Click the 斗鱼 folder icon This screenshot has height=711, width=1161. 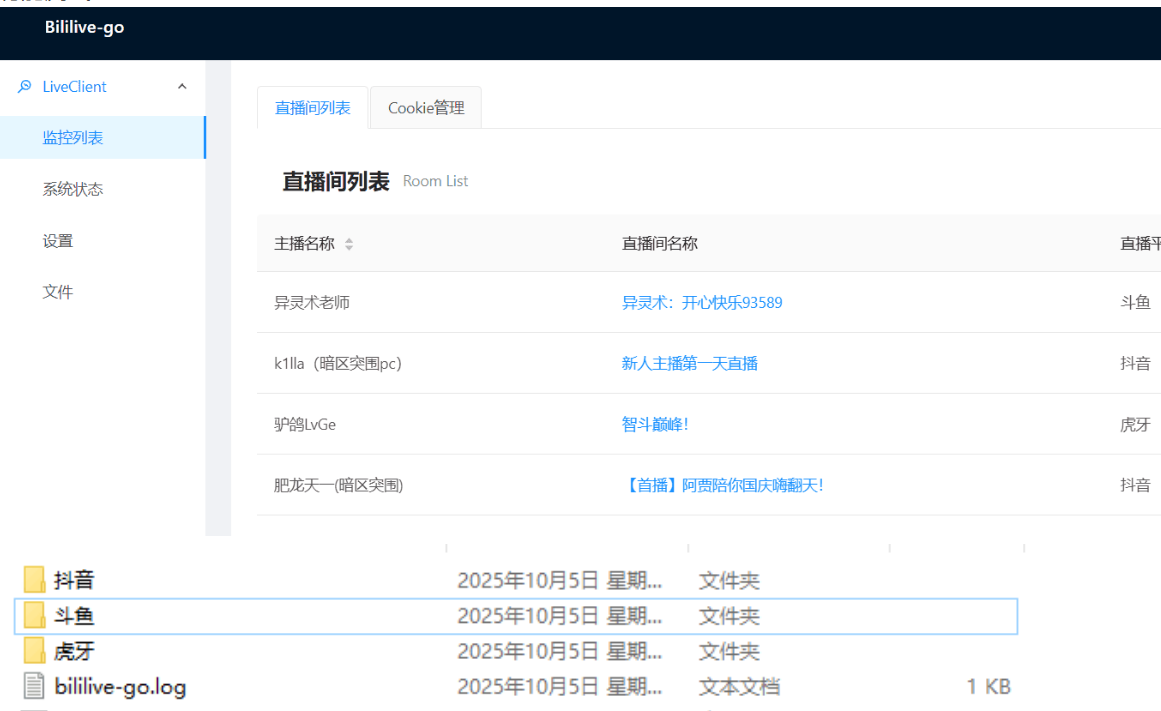pos(35,616)
